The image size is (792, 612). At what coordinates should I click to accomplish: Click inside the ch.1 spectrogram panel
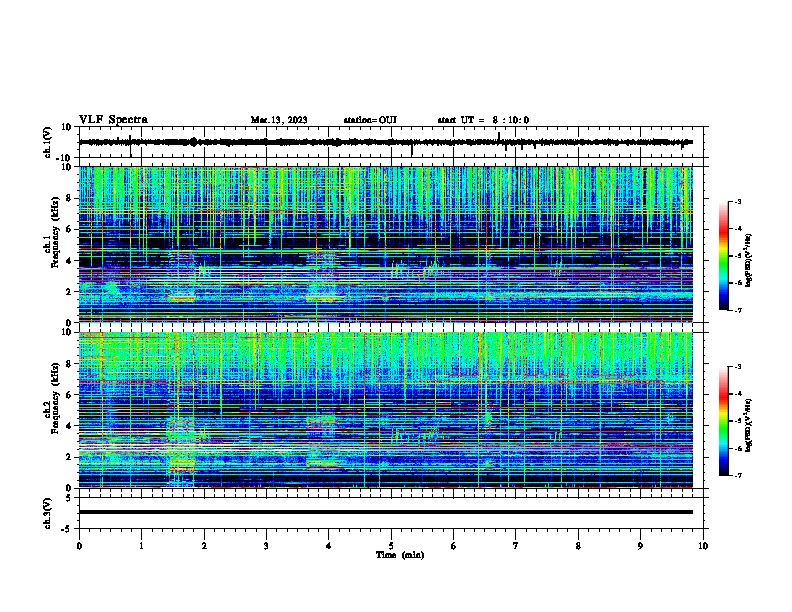pos(385,244)
